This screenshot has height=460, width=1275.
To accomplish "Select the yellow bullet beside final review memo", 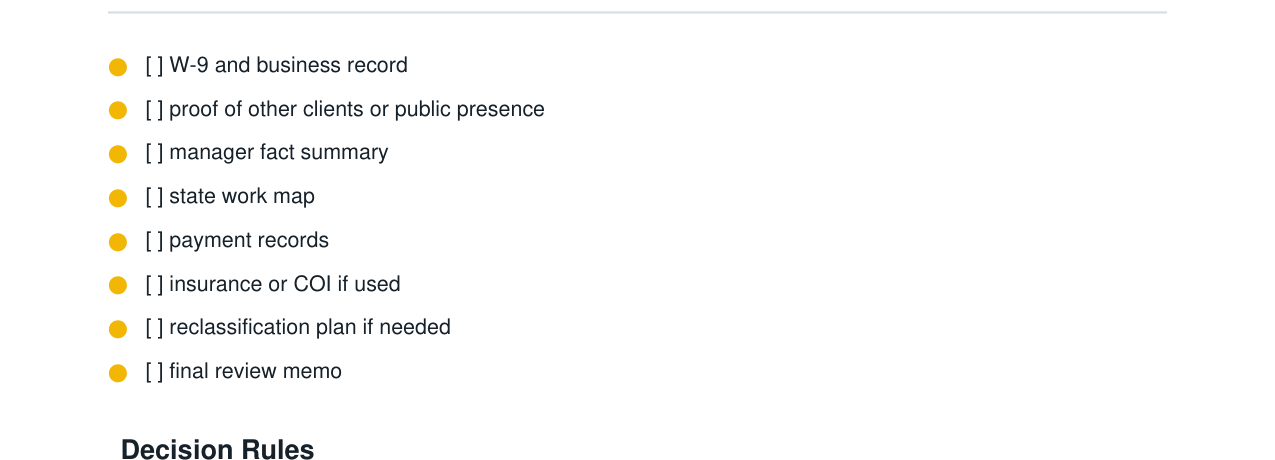I will (x=118, y=373).
